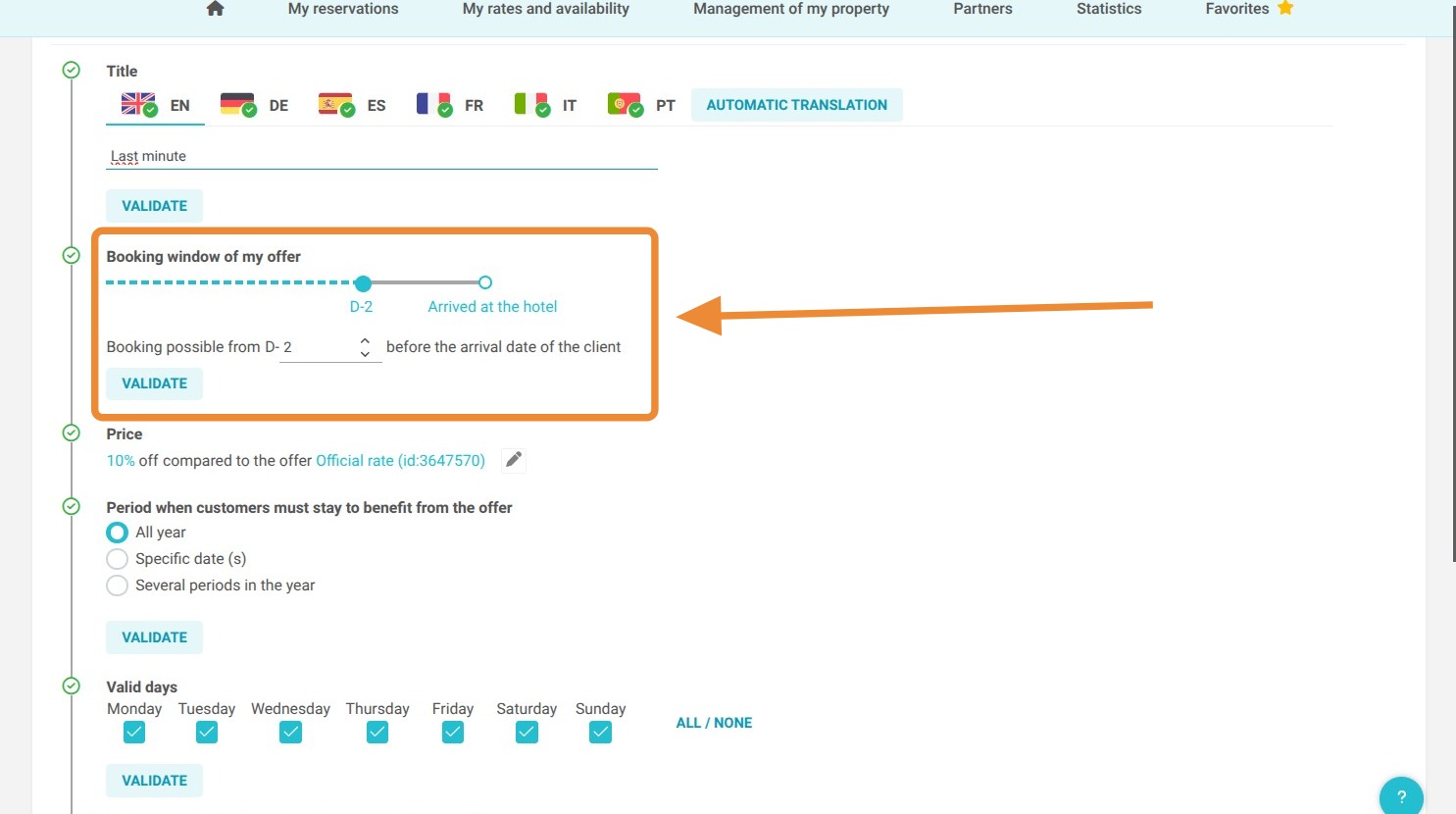The width and height of the screenshot is (1456, 814).
Task: Open My reservations menu
Action: [343, 9]
